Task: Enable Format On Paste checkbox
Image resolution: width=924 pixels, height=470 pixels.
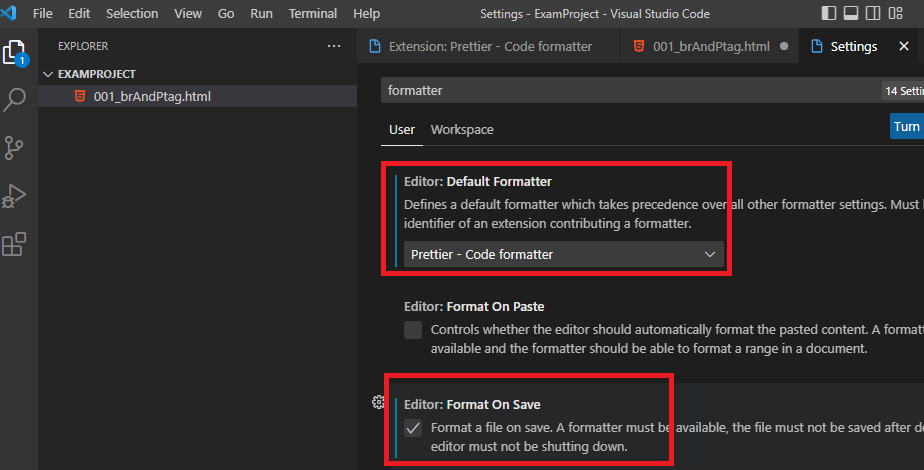Action: point(413,330)
